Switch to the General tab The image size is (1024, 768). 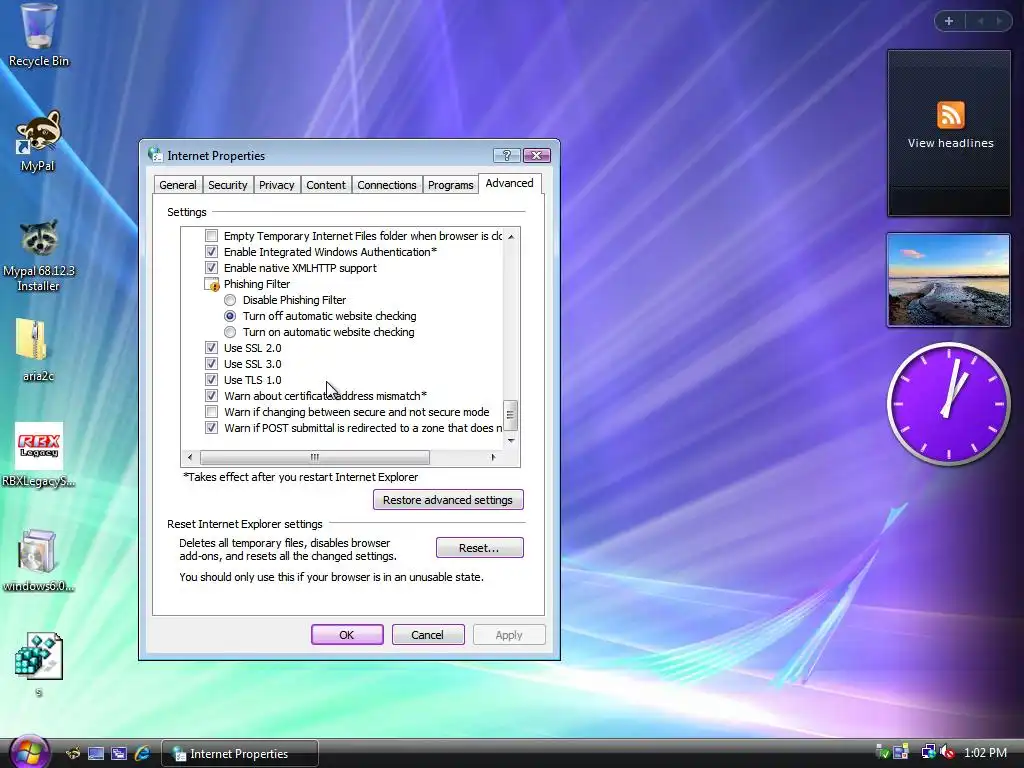point(178,185)
